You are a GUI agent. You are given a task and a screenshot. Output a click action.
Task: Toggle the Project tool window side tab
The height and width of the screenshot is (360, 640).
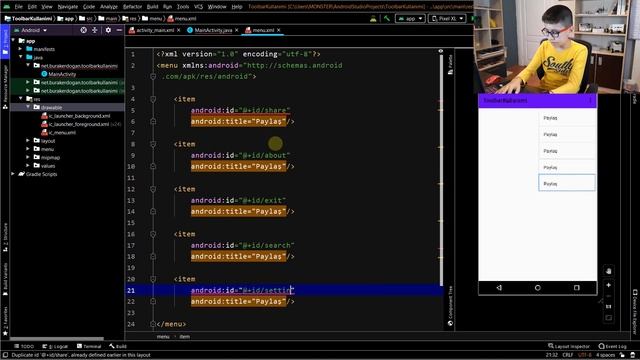pos(5,42)
